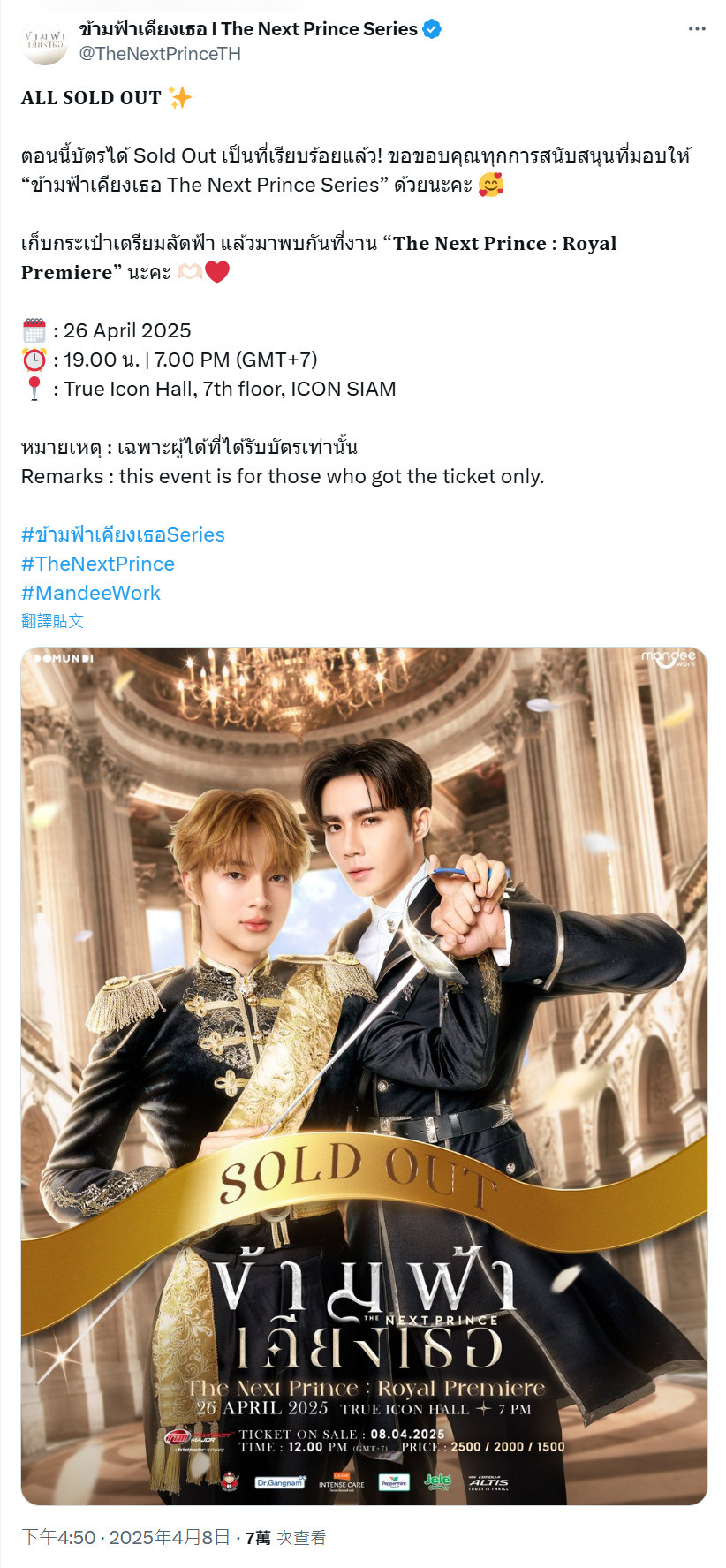Open the @TheNextPrinceTH handle
Screen dimensions: 726x1568
click(x=160, y=54)
